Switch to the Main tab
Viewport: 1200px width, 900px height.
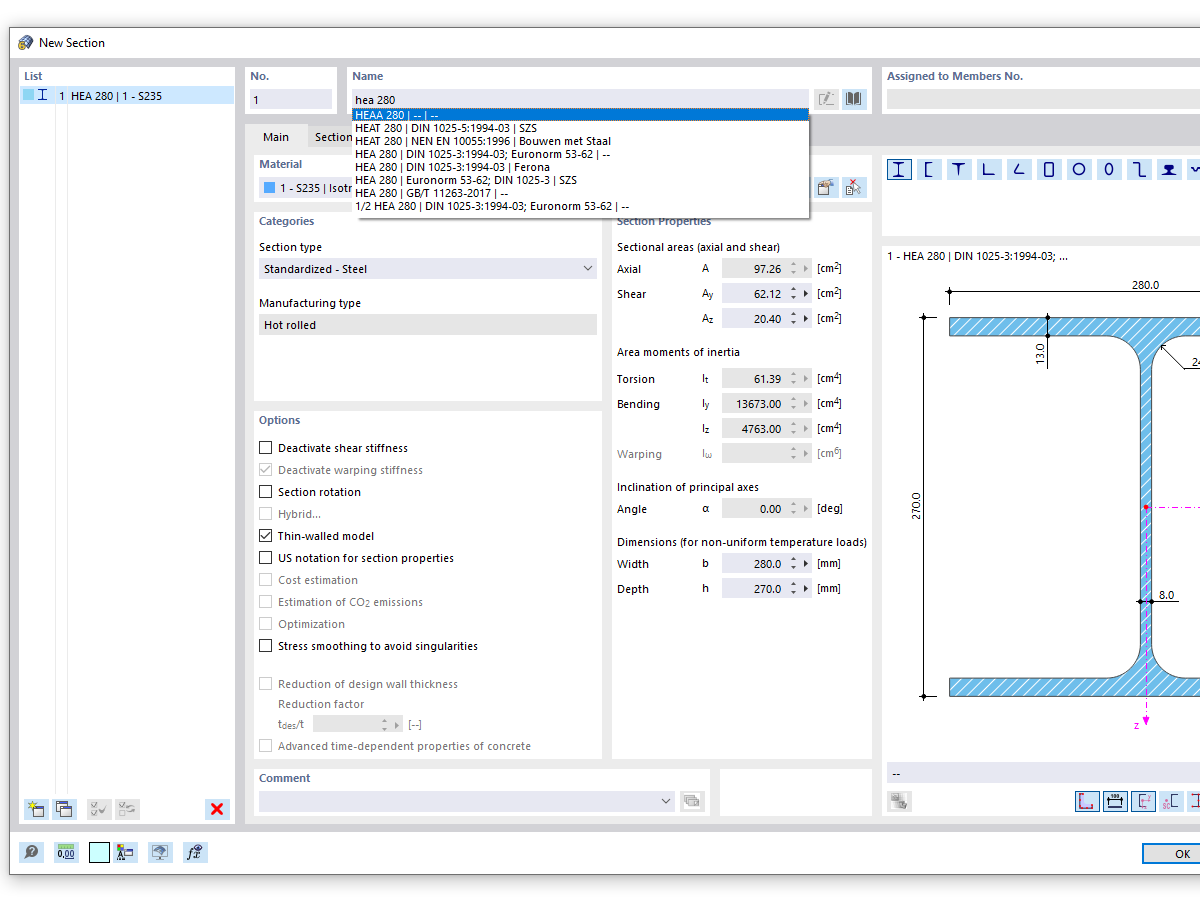(276, 138)
